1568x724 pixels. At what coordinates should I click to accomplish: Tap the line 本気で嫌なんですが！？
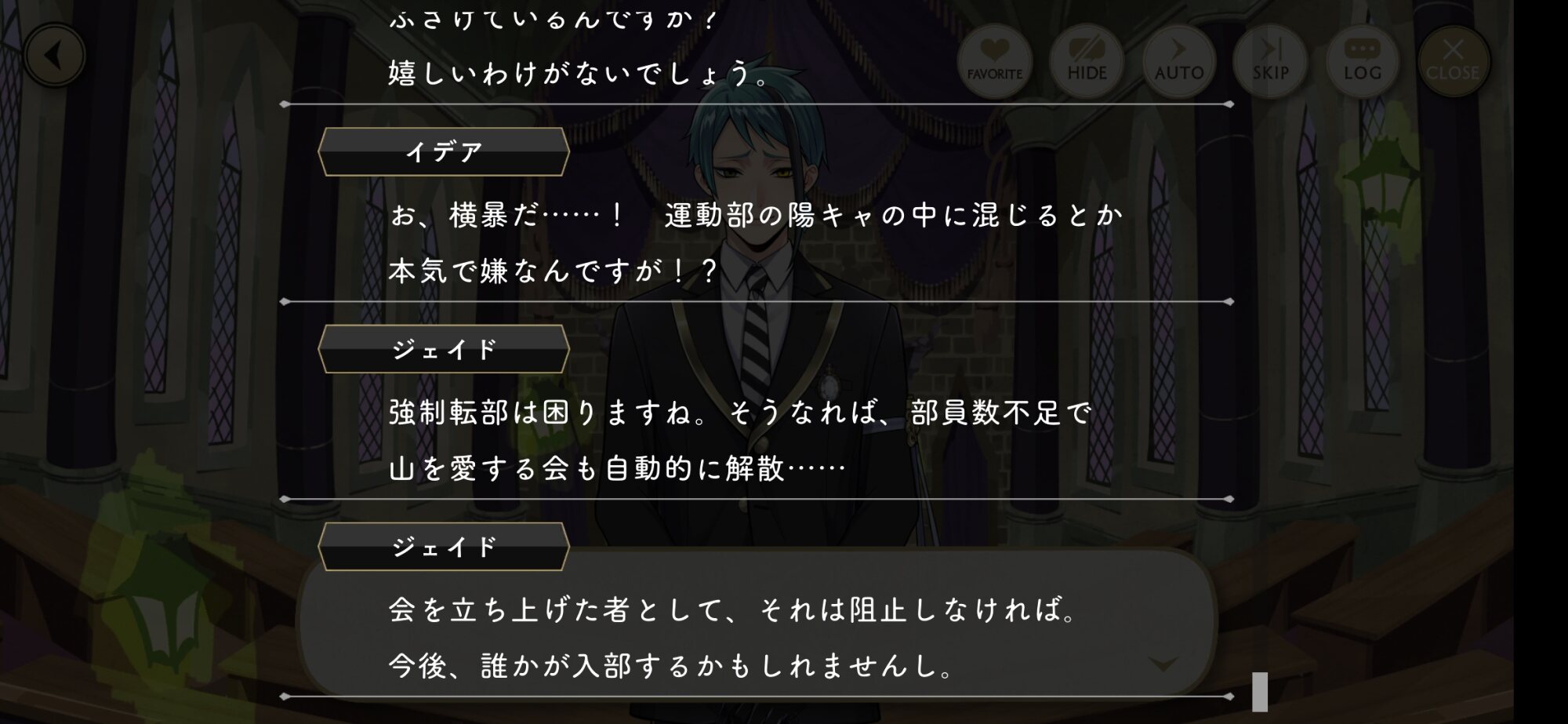tap(554, 271)
